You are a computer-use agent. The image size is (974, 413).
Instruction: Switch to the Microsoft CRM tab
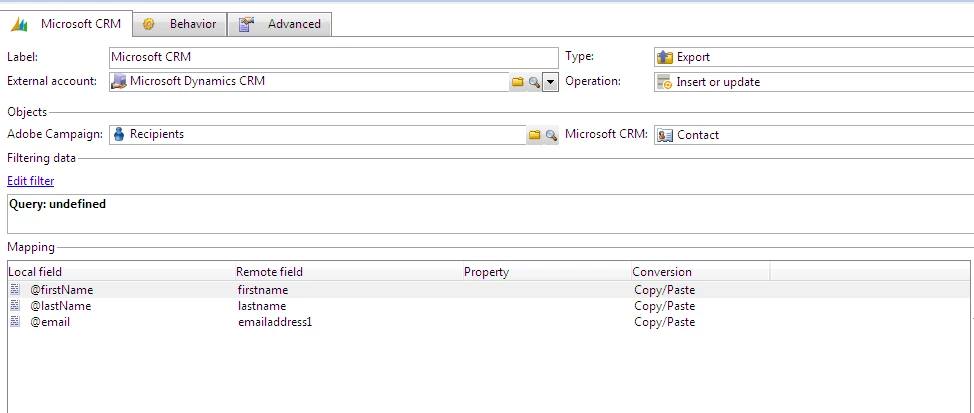tap(67, 24)
